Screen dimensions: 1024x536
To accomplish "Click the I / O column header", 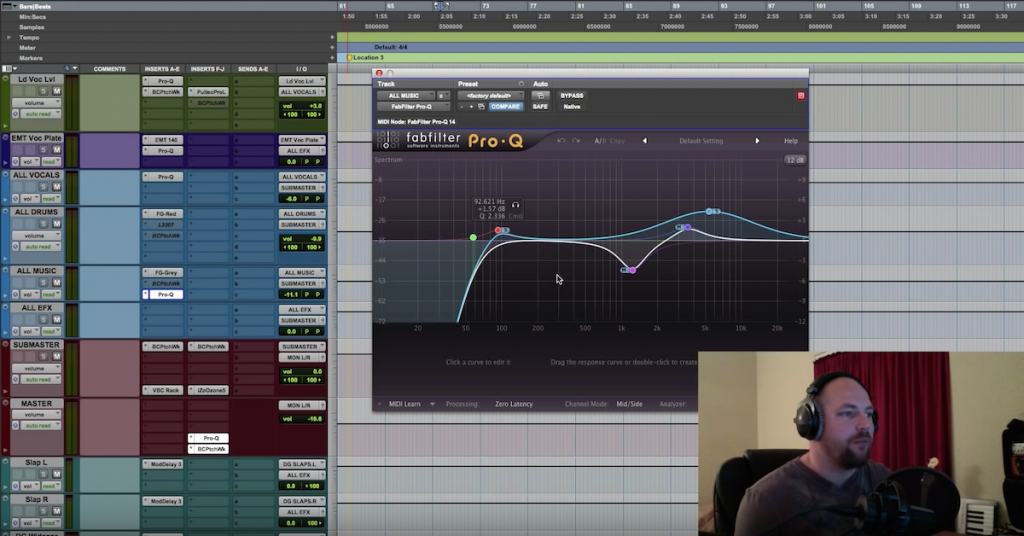I will pos(301,69).
